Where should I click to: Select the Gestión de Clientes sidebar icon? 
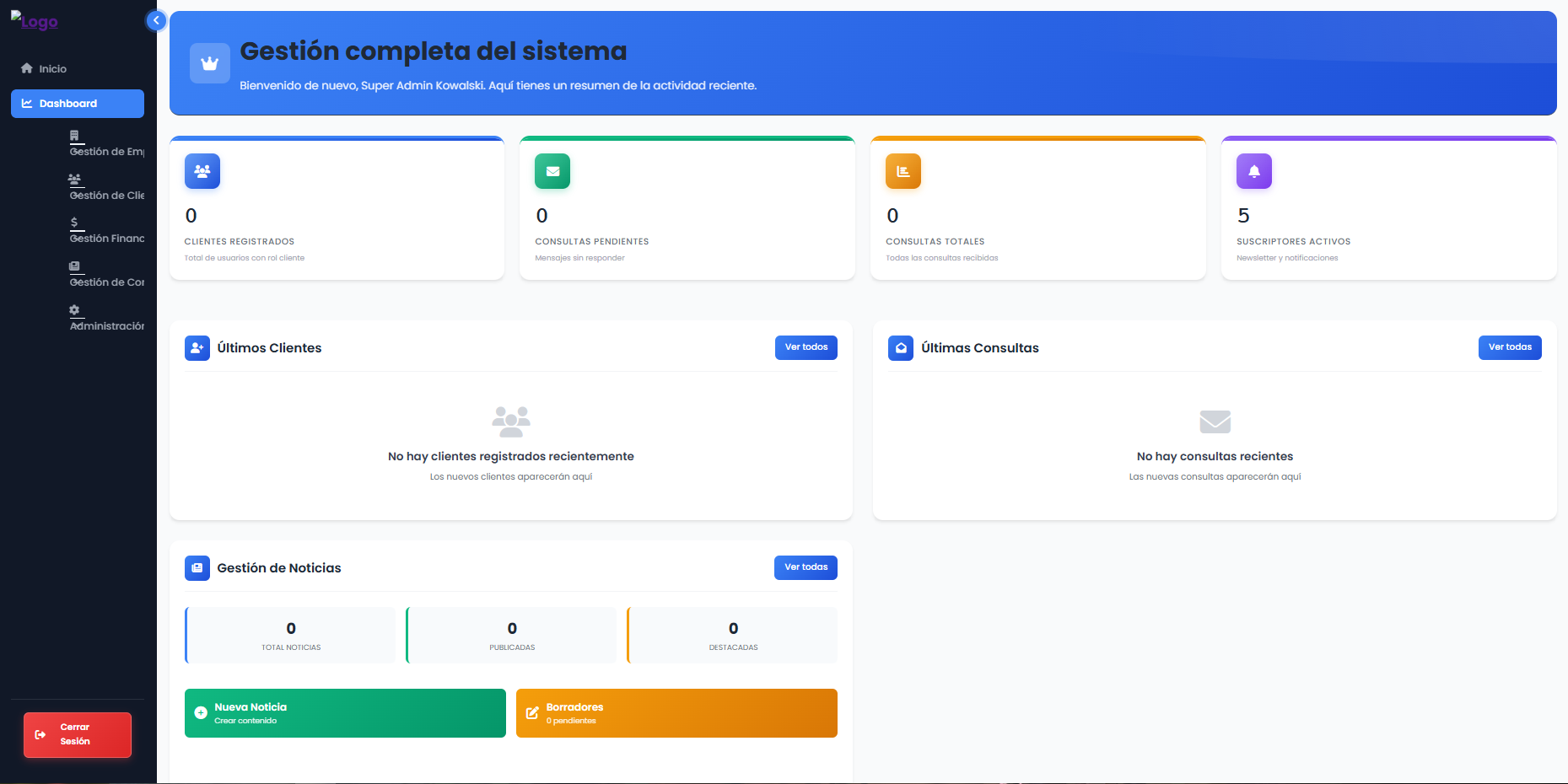tap(75, 178)
